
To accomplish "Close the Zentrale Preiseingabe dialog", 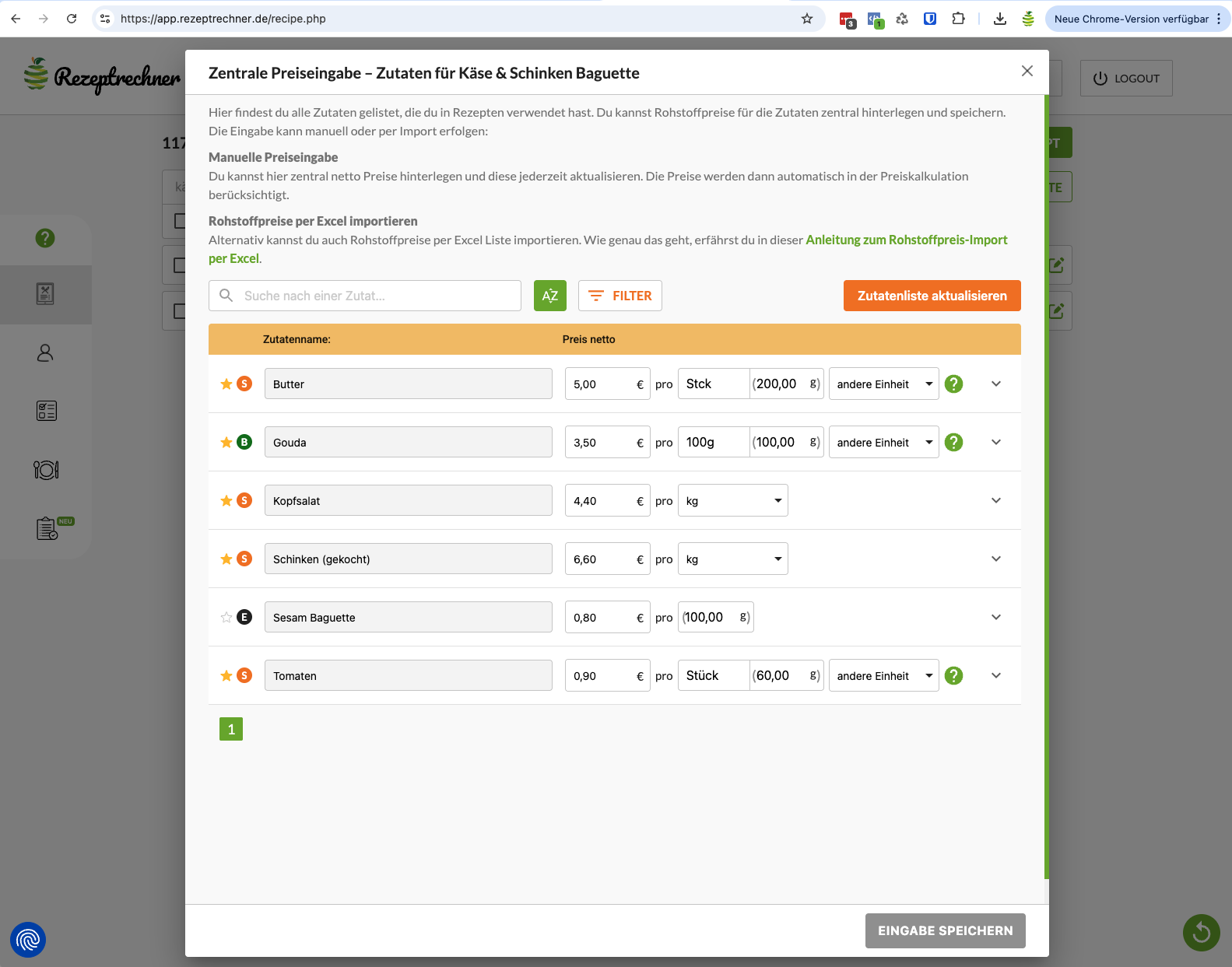I will pos(1027,72).
